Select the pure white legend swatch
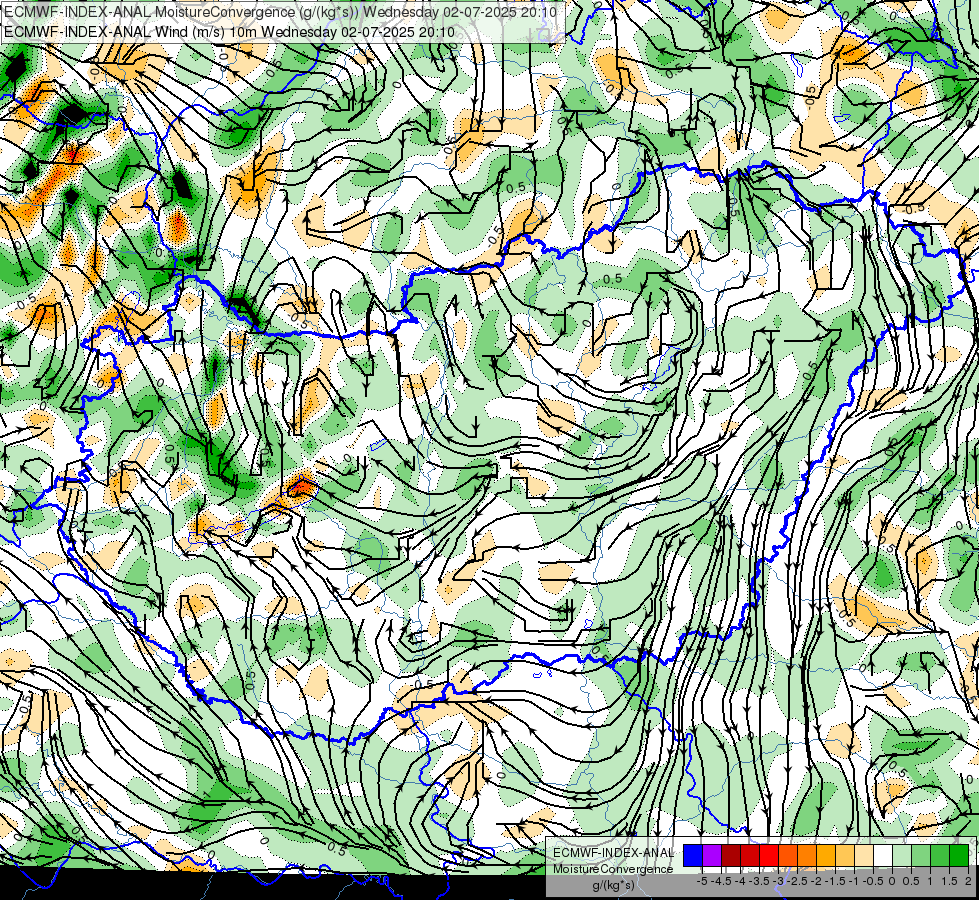Image resolution: width=979 pixels, height=900 pixels. (883, 855)
